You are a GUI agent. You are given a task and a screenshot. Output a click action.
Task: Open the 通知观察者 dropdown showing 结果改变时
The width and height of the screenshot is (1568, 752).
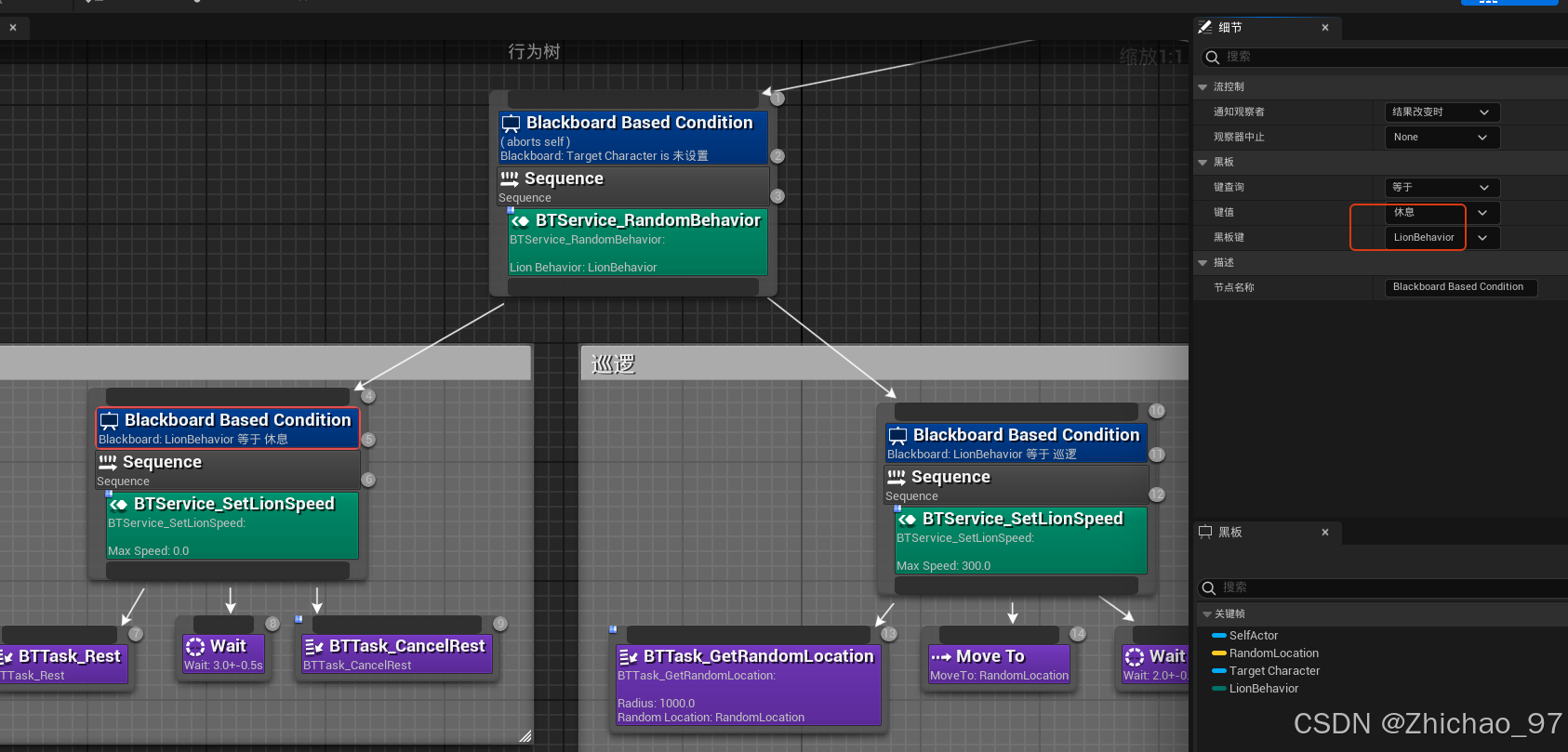coord(1442,112)
